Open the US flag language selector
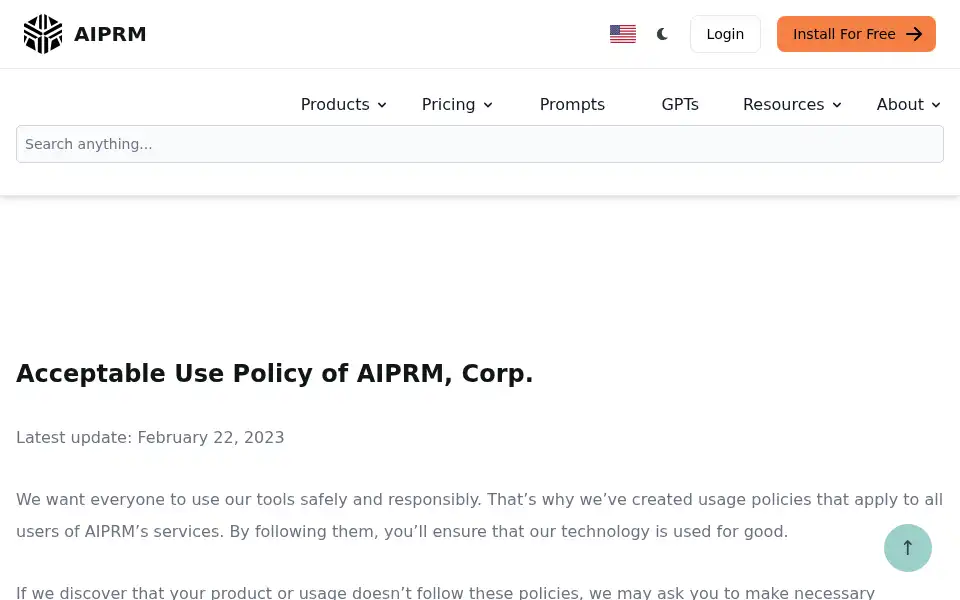Screen dimensions: 960x600 623,34
